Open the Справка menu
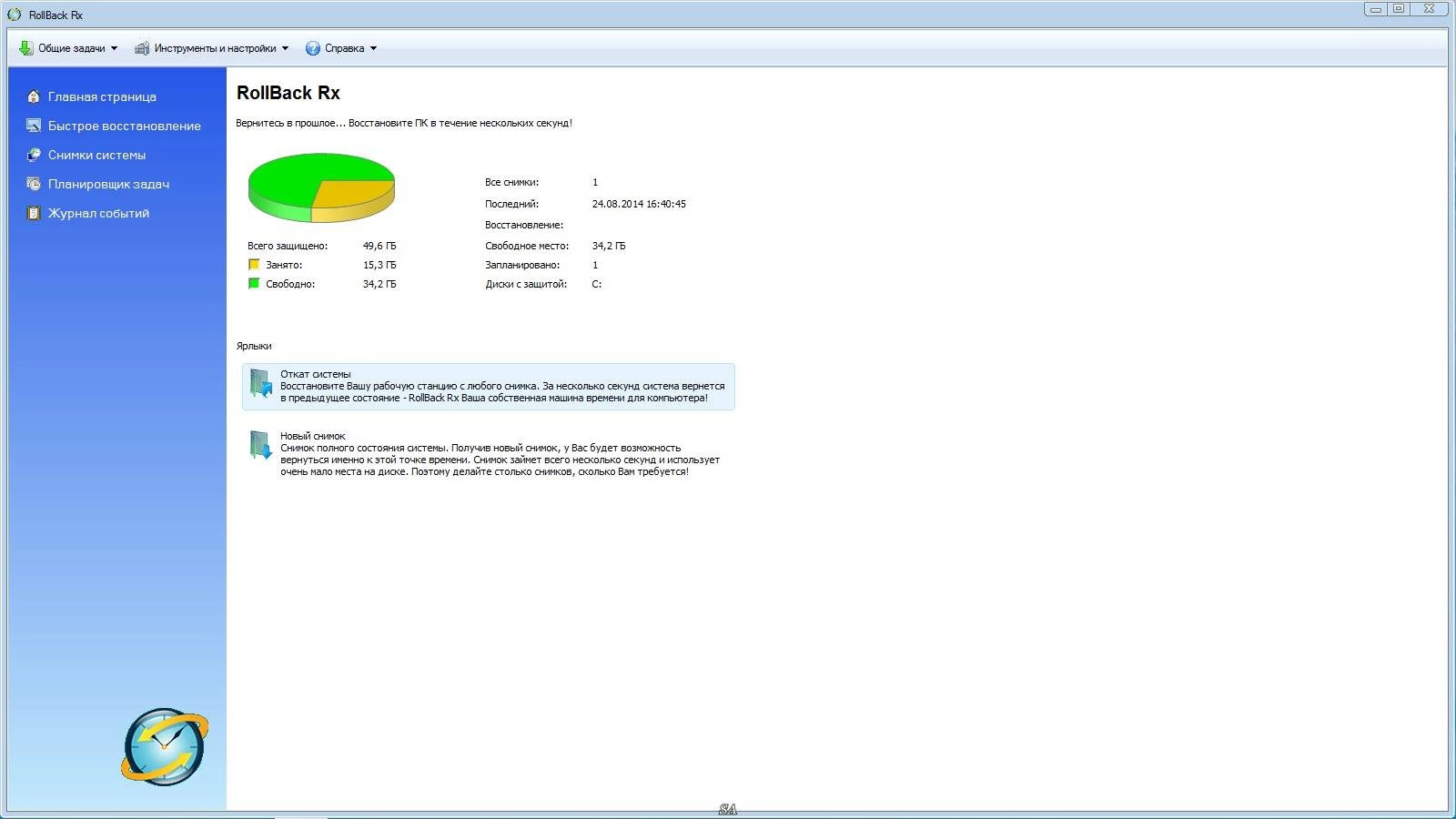1456x819 pixels. coord(341,48)
